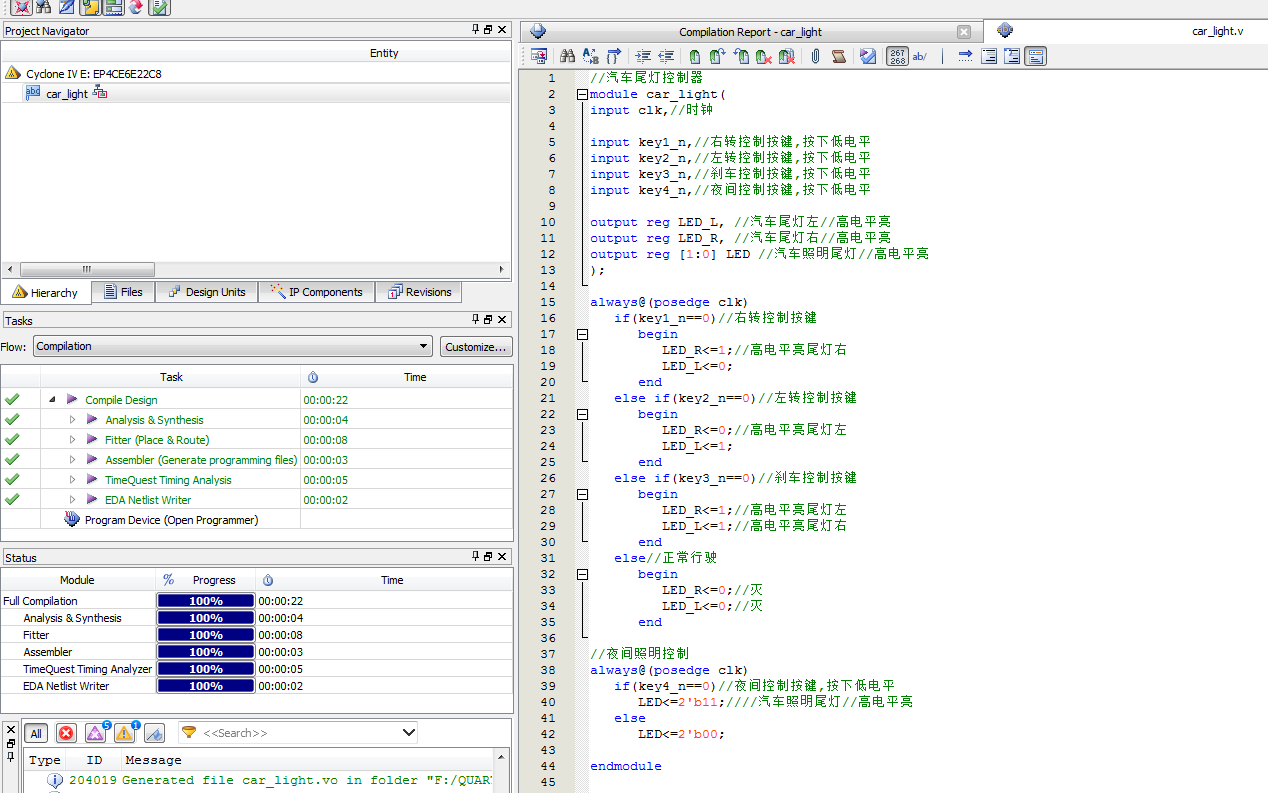Click the blue arrow go-to-line icon

(965, 57)
